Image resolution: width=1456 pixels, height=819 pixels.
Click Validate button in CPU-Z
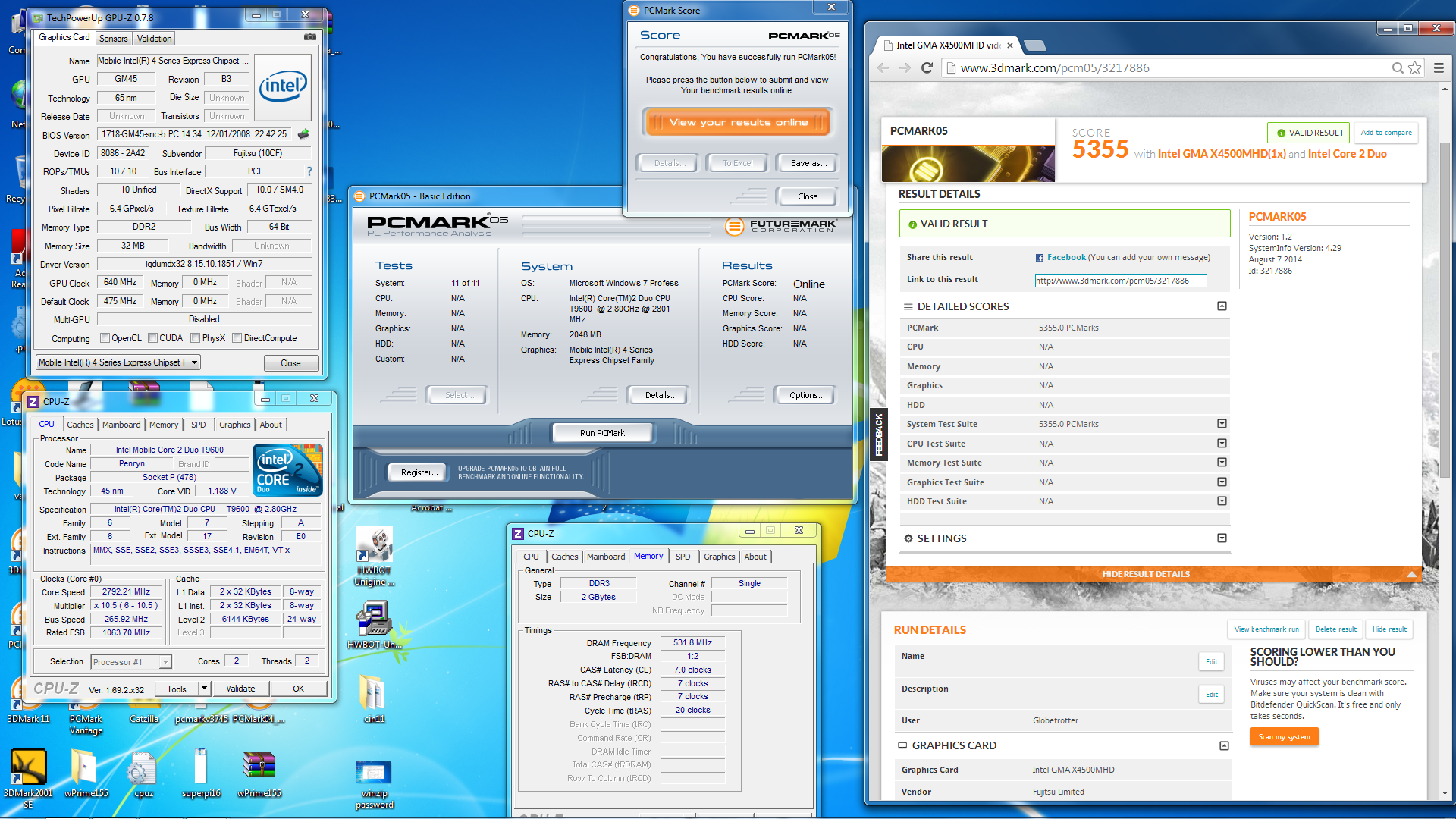point(240,689)
